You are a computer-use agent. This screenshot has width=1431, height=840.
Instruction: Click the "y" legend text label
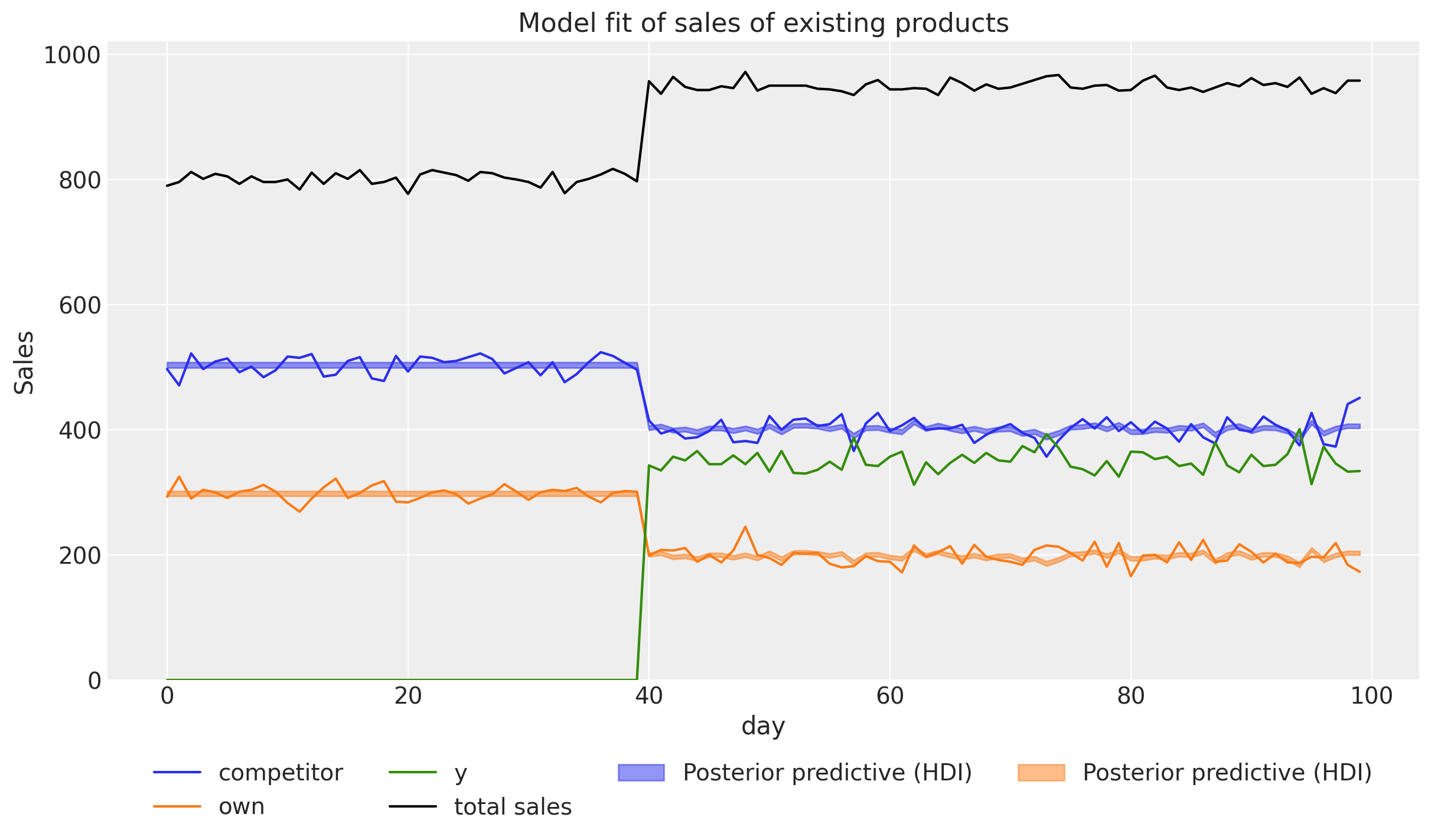(x=461, y=773)
